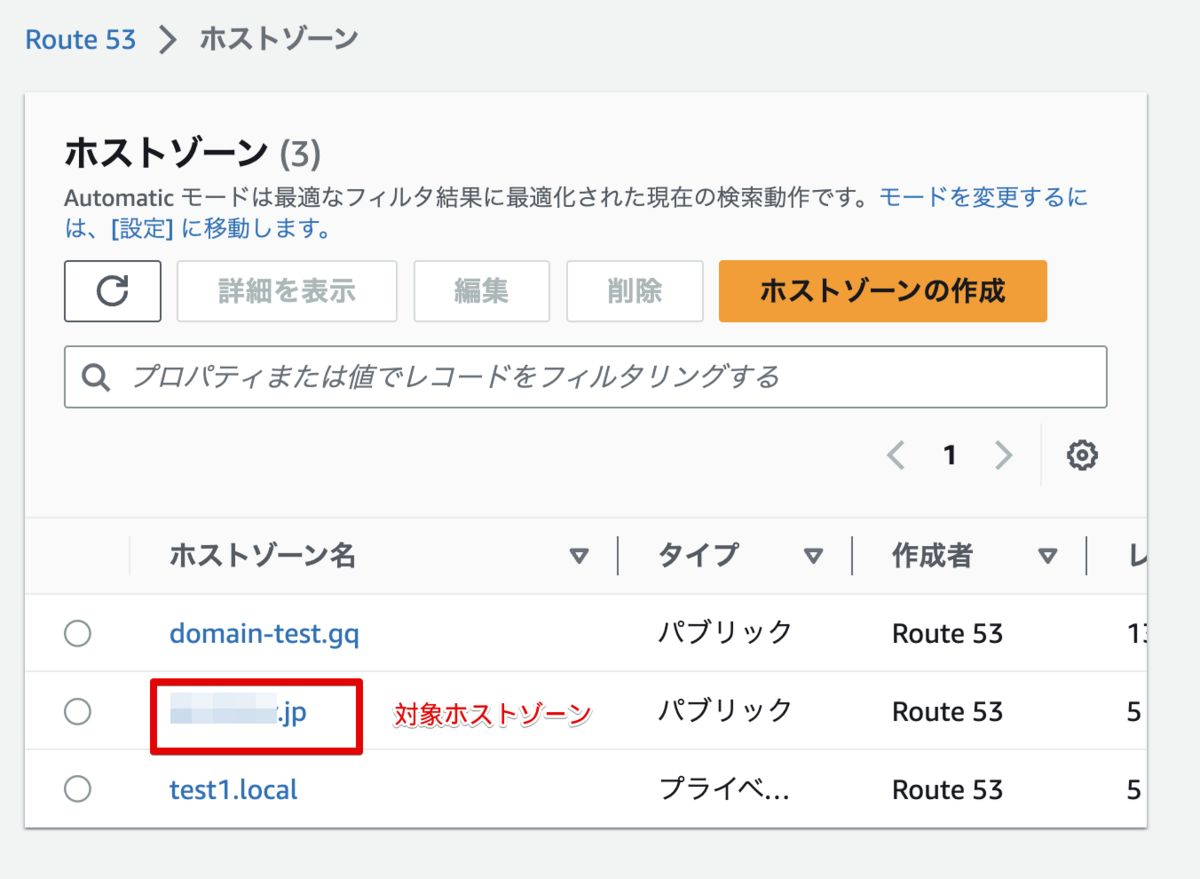Click the refresh hosted zones icon

pyautogui.click(x=113, y=291)
